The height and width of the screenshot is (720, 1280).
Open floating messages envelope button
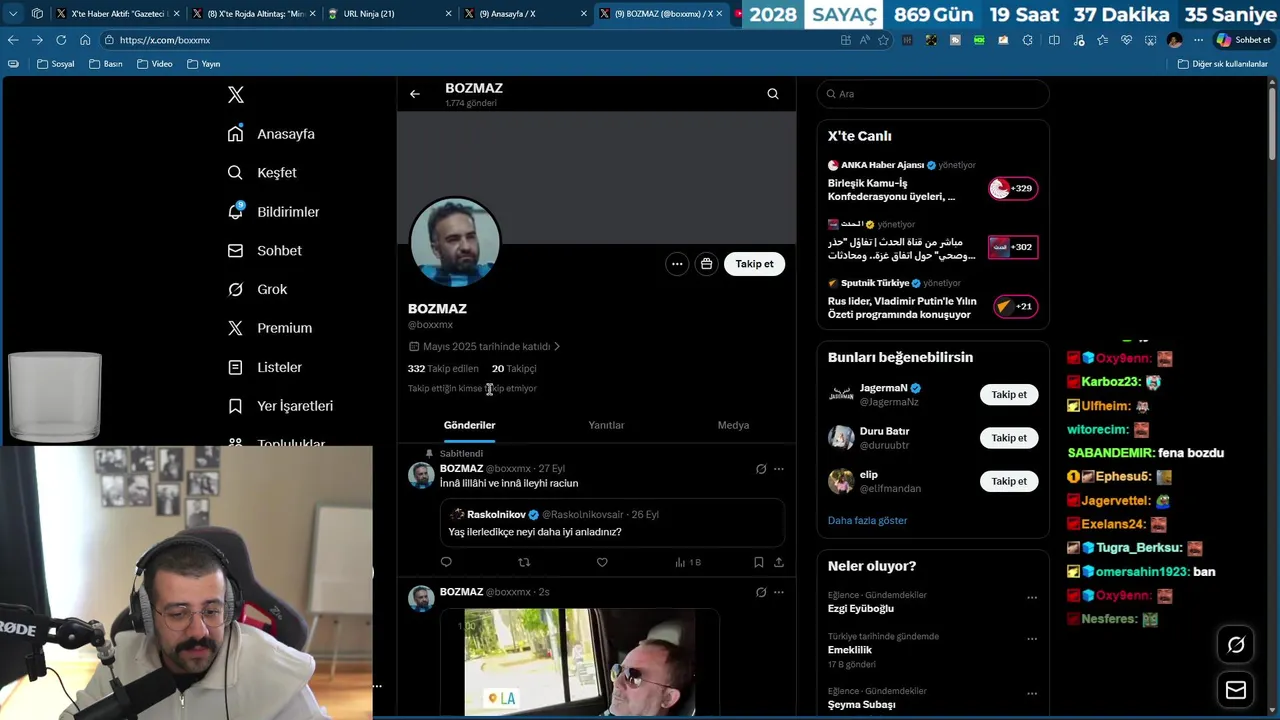(1236, 690)
